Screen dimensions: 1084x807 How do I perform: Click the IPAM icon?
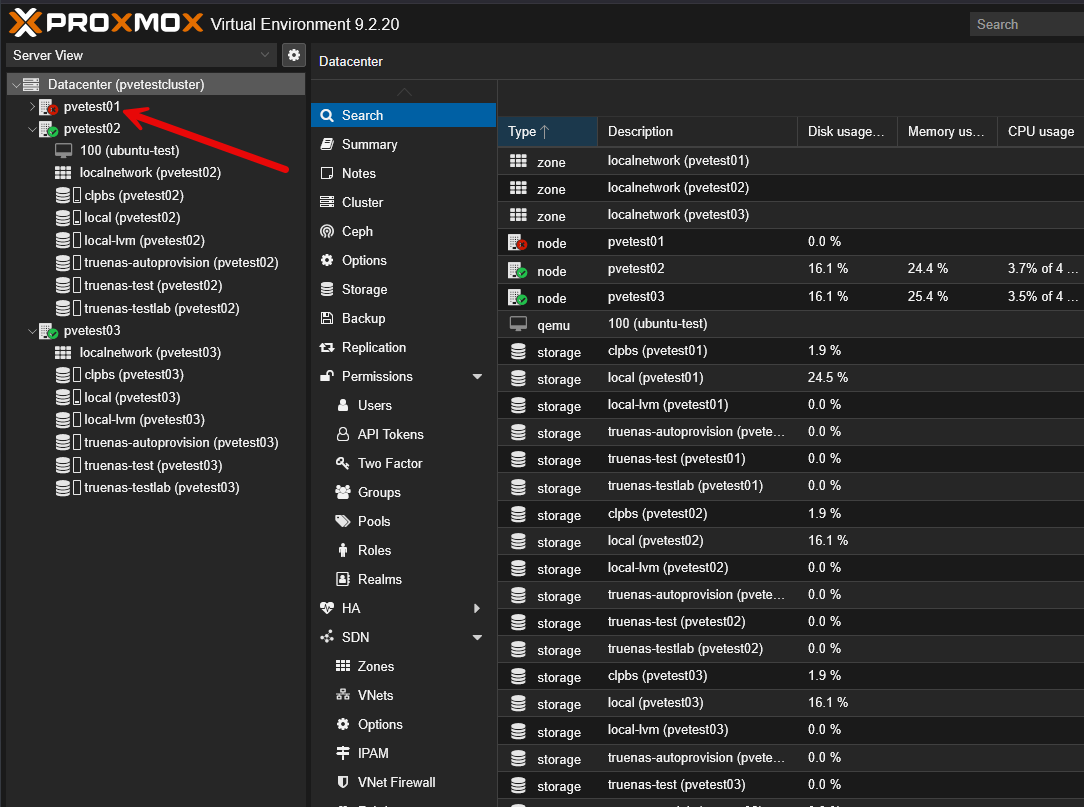click(343, 753)
